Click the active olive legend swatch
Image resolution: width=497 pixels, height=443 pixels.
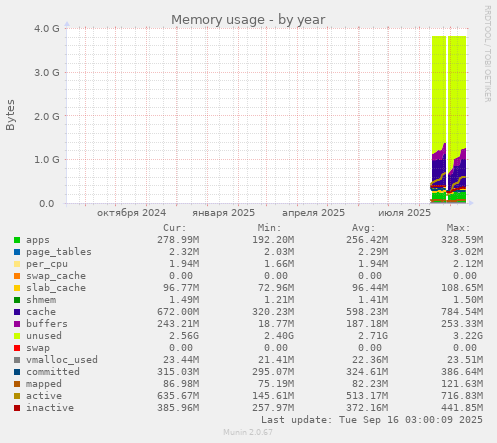17,396
